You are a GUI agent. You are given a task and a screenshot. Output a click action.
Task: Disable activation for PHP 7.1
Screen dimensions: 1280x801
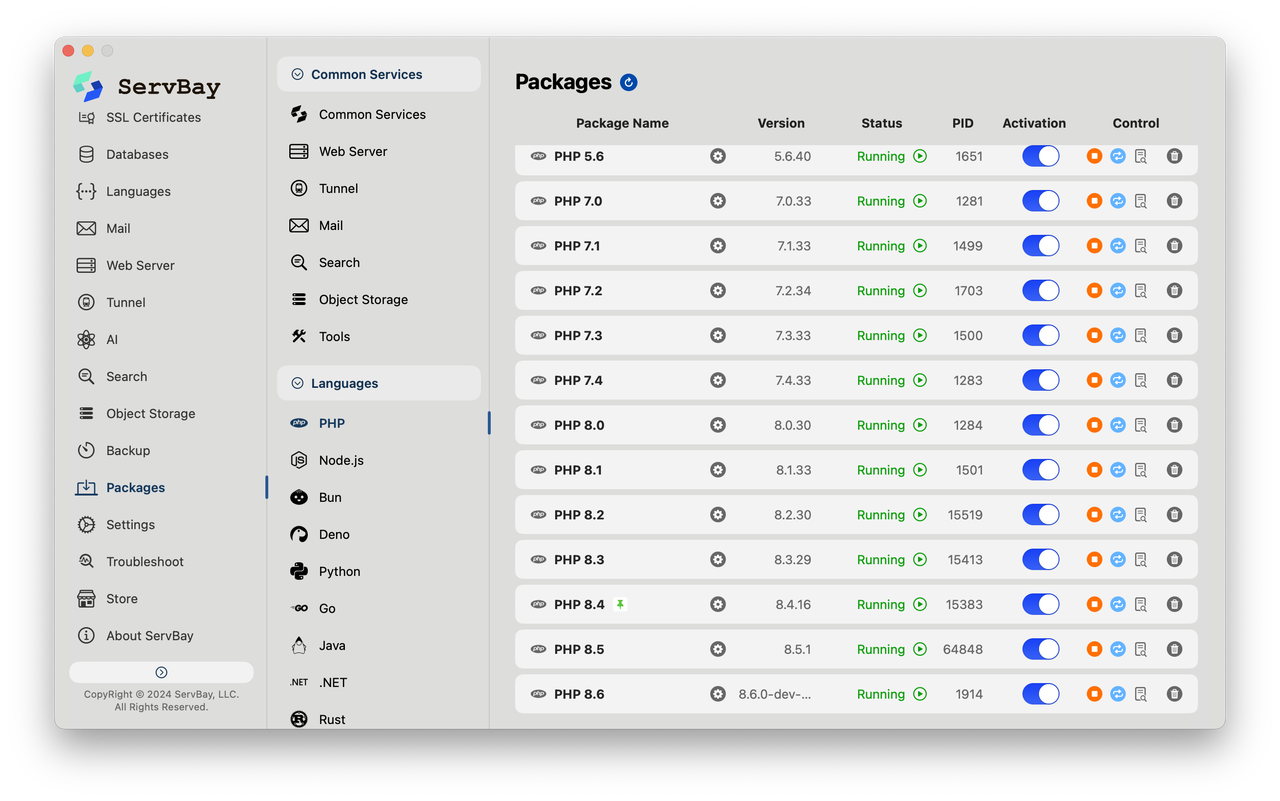tap(1041, 246)
